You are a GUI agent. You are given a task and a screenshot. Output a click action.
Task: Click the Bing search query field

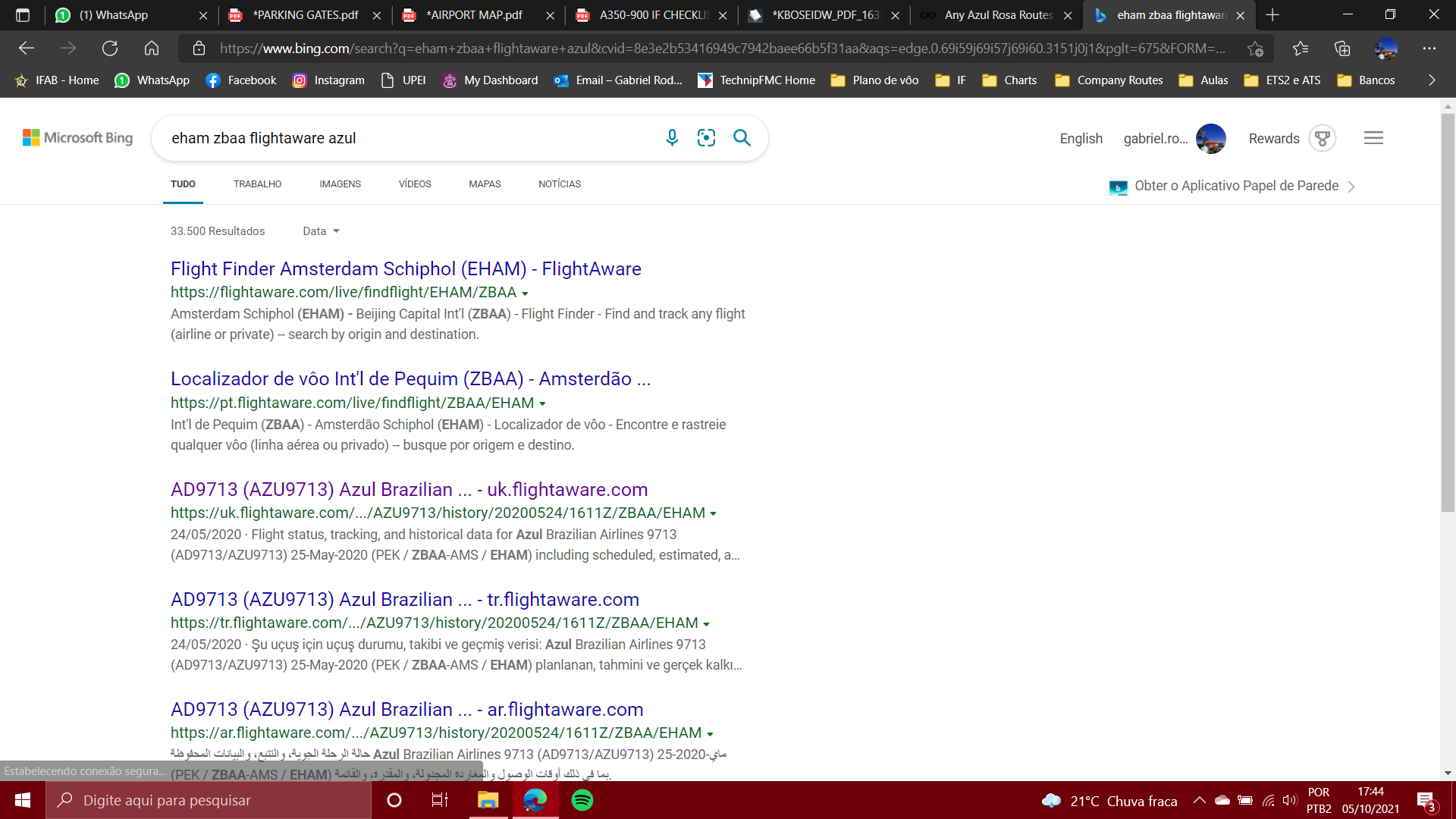pyautogui.click(x=409, y=138)
